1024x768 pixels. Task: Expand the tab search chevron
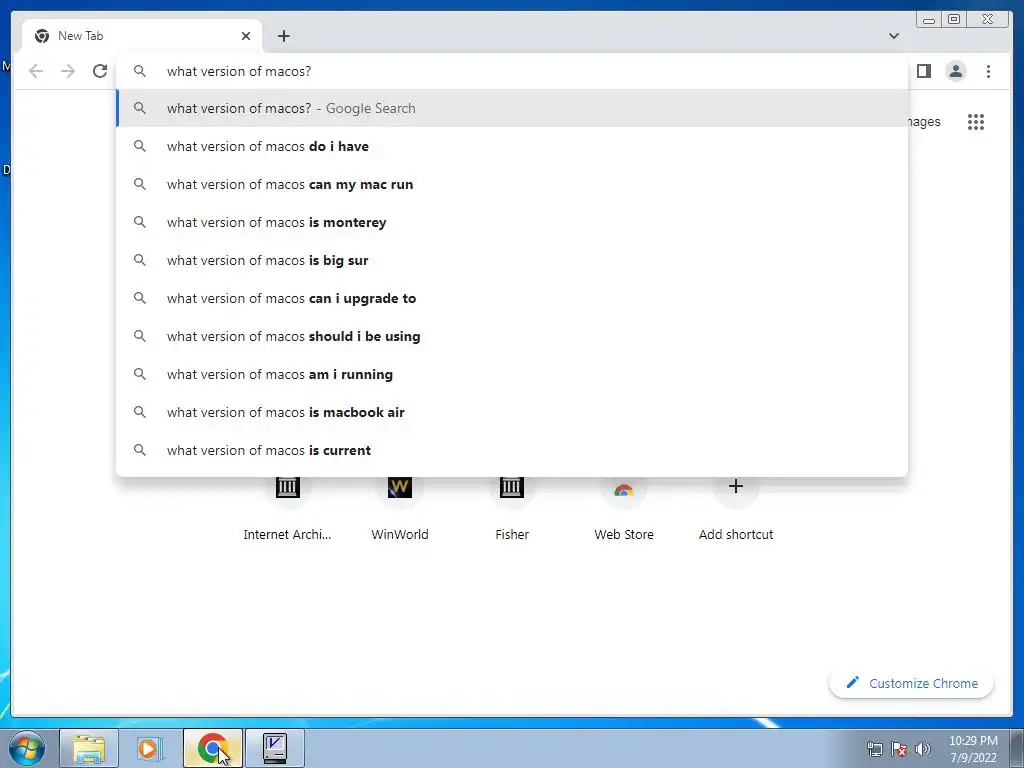[894, 36]
